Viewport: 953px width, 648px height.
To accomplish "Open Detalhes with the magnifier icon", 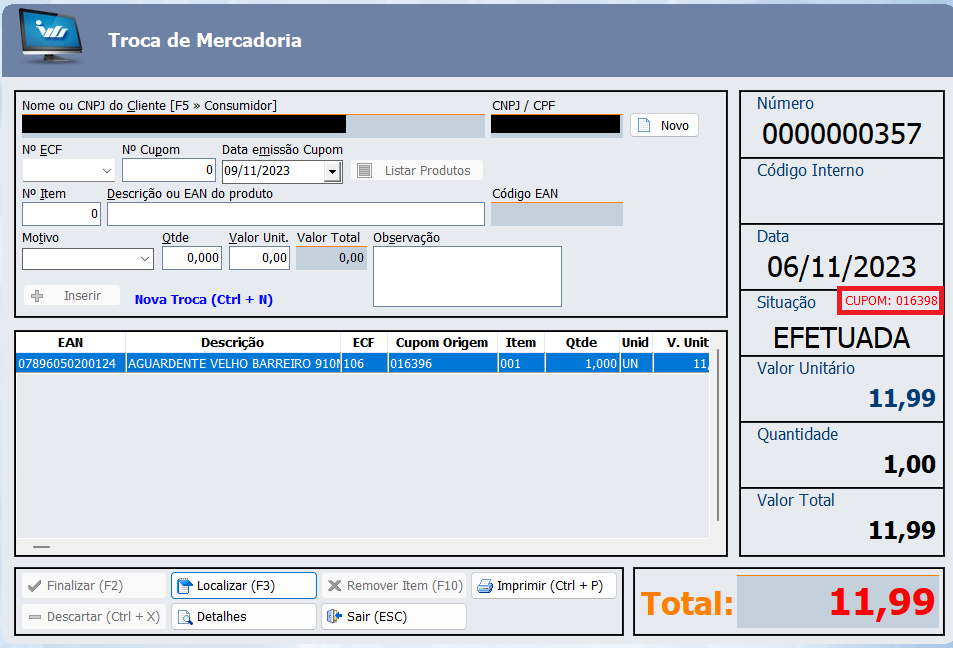I will click(243, 617).
